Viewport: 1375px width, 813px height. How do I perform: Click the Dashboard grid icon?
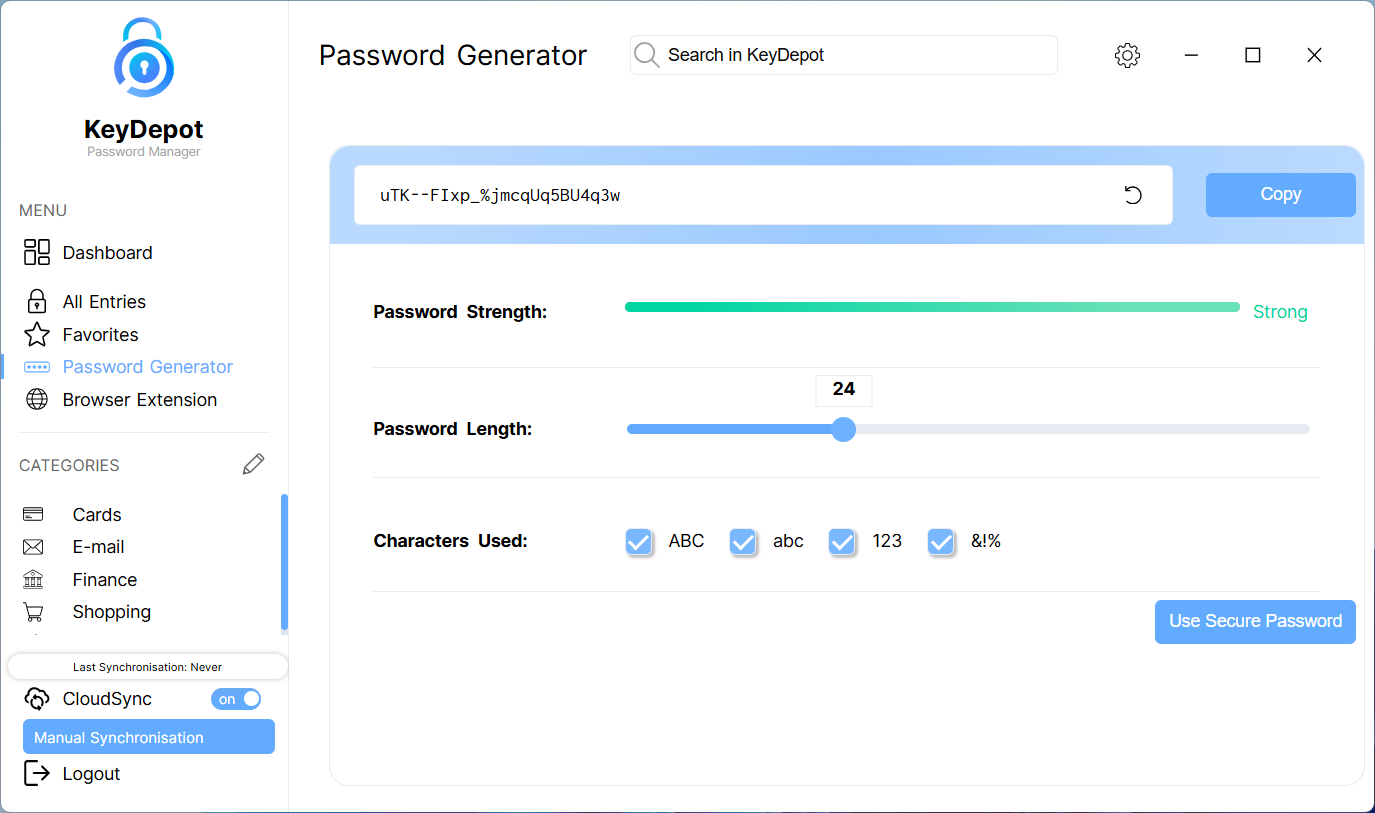pos(37,252)
